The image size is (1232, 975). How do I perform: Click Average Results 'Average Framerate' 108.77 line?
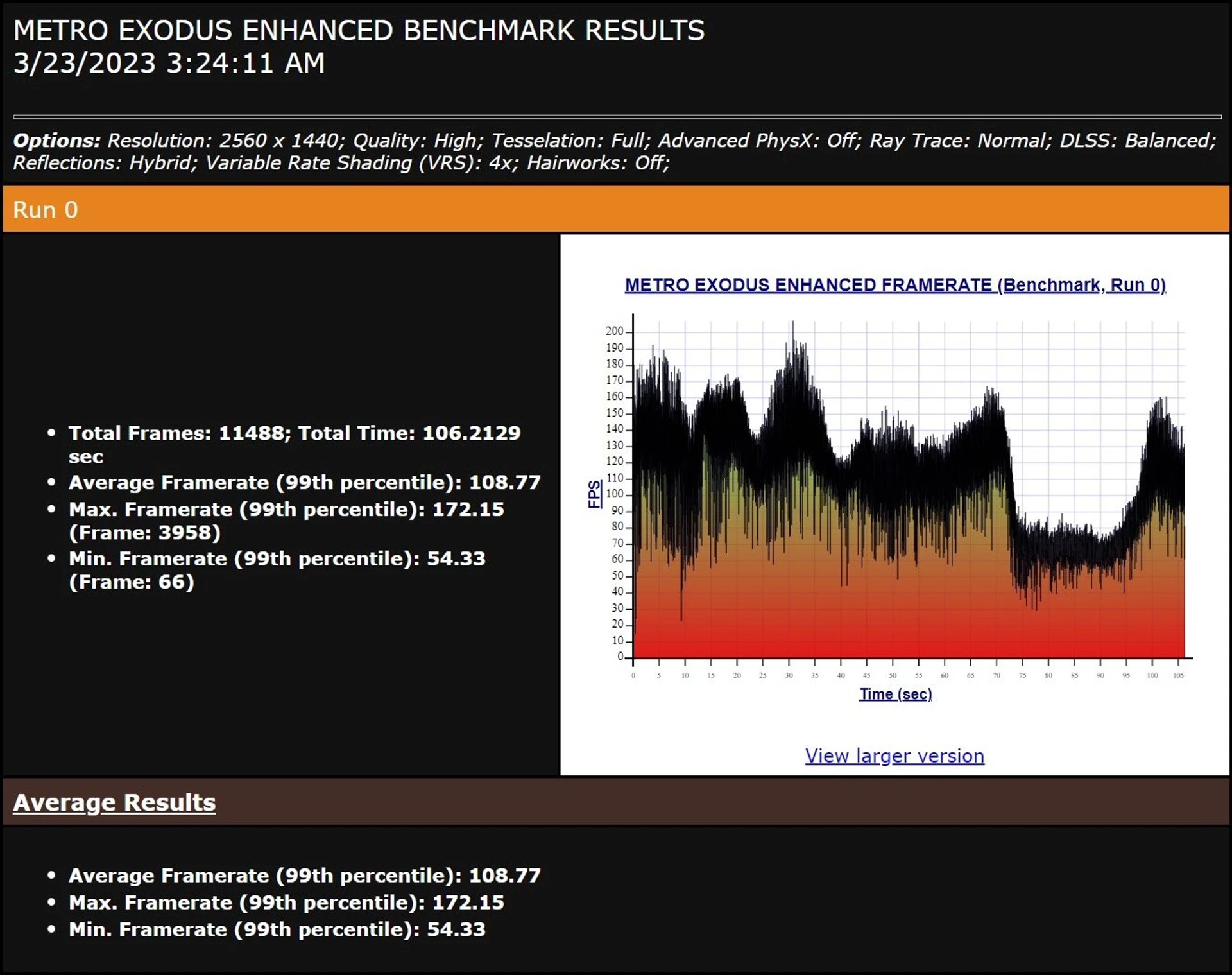coord(305,876)
